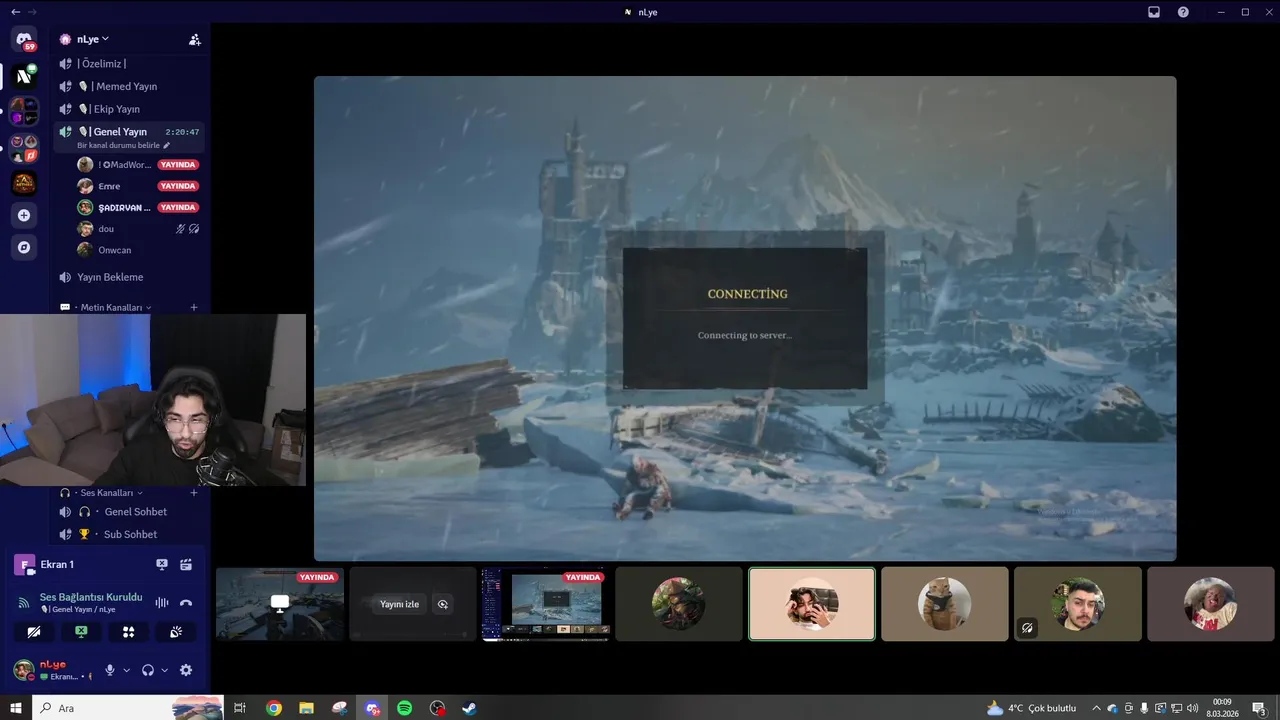Click the Add a Server plus icon
The height and width of the screenshot is (720, 1280).
click(24, 215)
